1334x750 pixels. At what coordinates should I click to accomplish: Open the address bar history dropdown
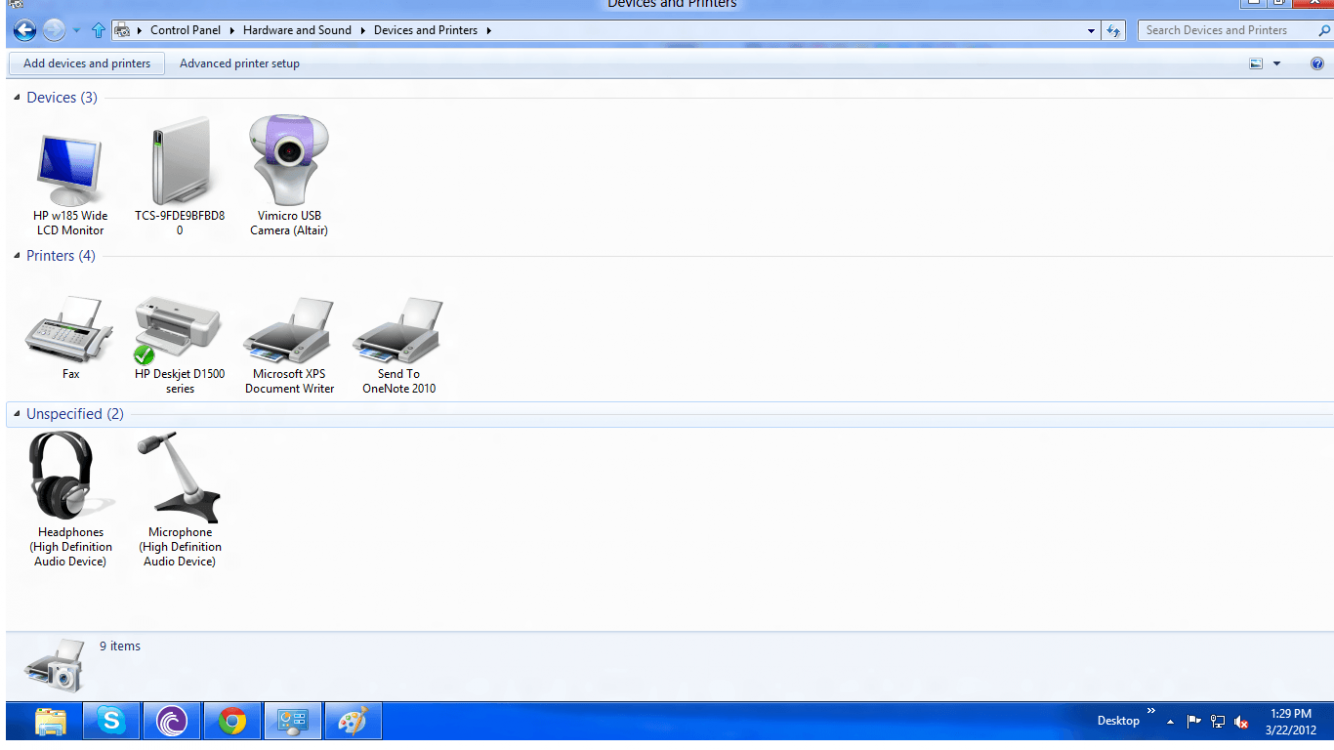click(1092, 31)
